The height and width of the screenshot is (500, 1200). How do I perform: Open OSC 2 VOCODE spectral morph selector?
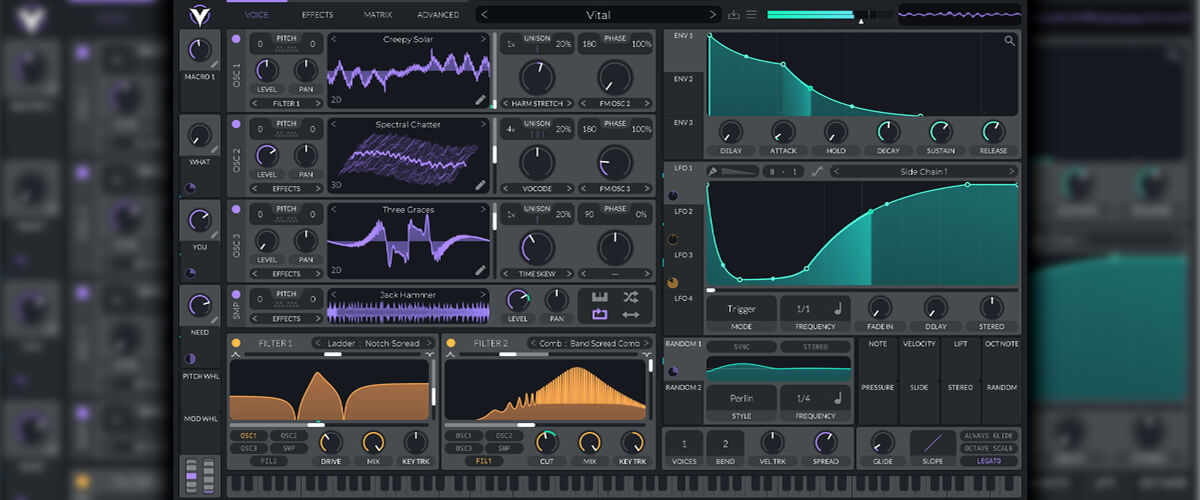[x=537, y=188]
